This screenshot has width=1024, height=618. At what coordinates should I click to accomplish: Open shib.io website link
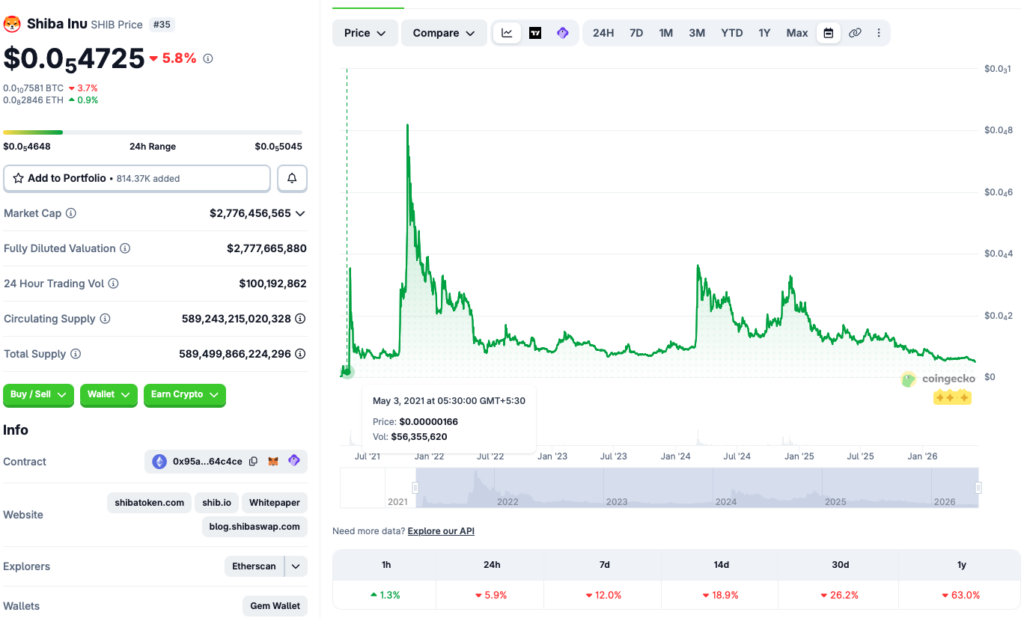coord(216,502)
